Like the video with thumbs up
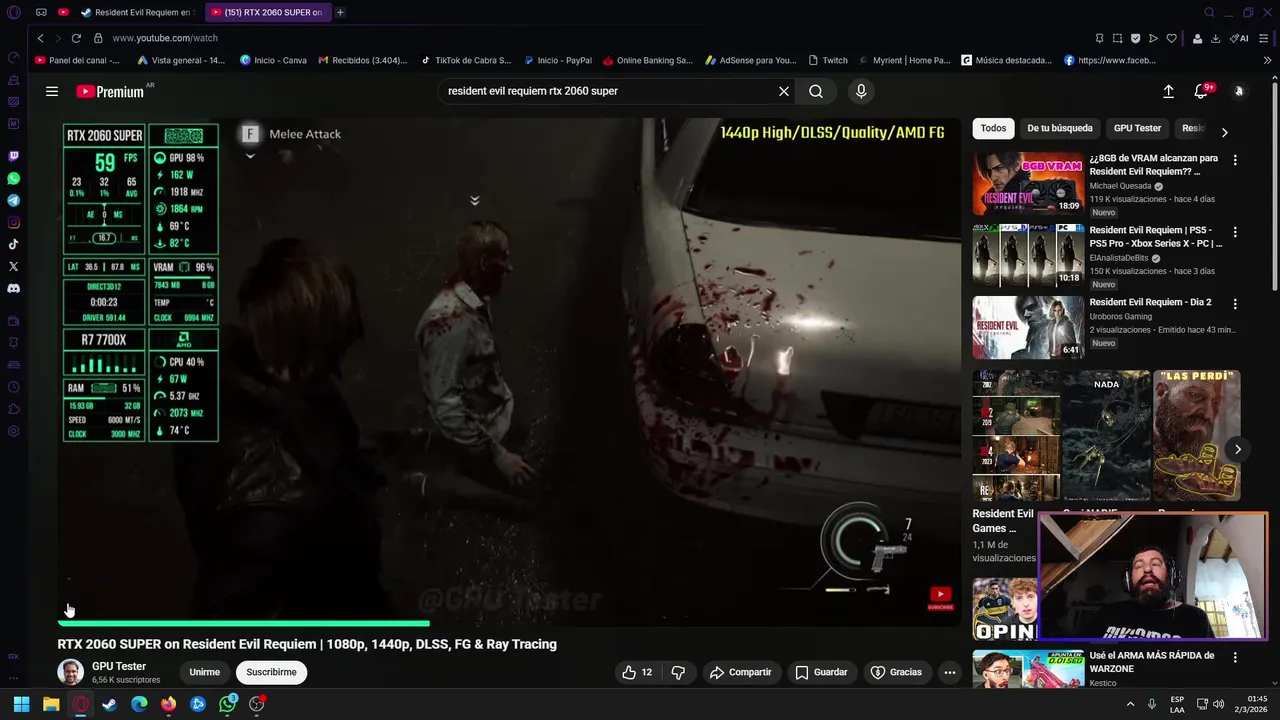This screenshot has width=1280, height=720. coord(637,672)
